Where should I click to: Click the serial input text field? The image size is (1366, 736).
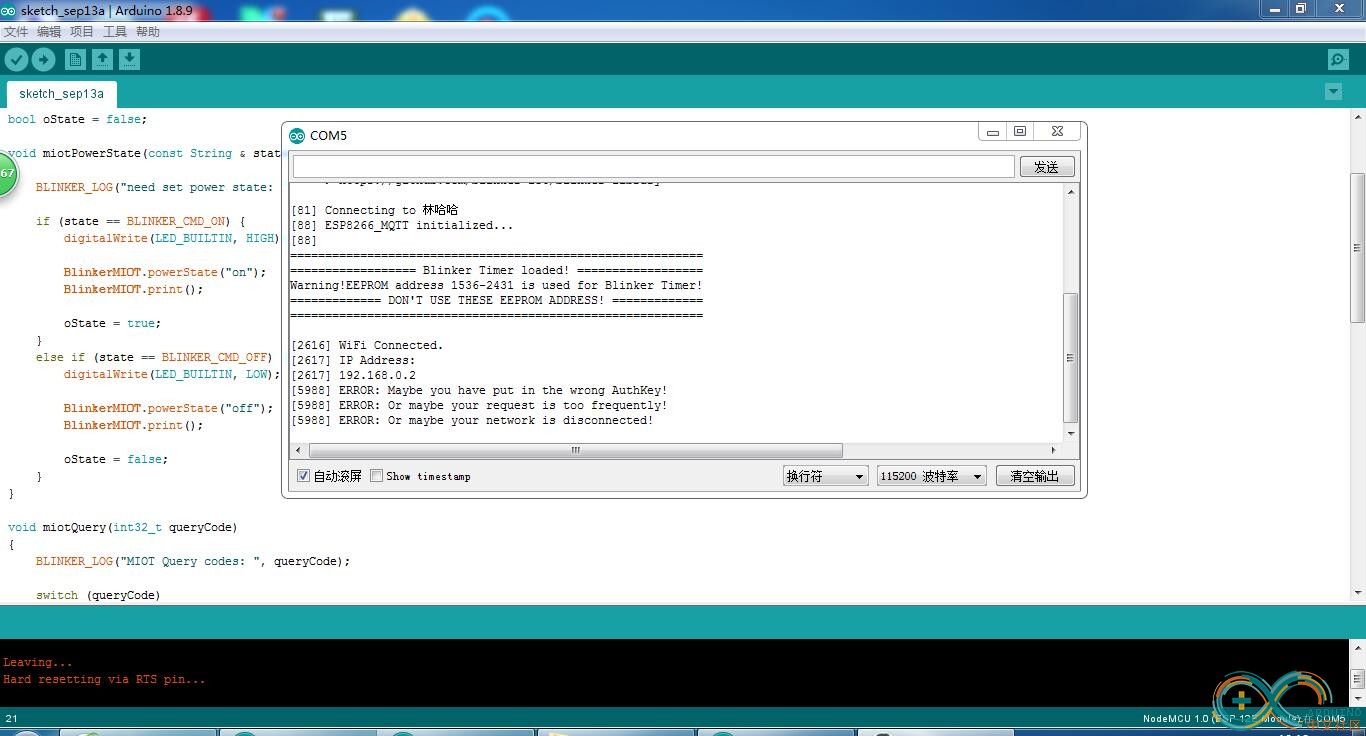[653, 167]
